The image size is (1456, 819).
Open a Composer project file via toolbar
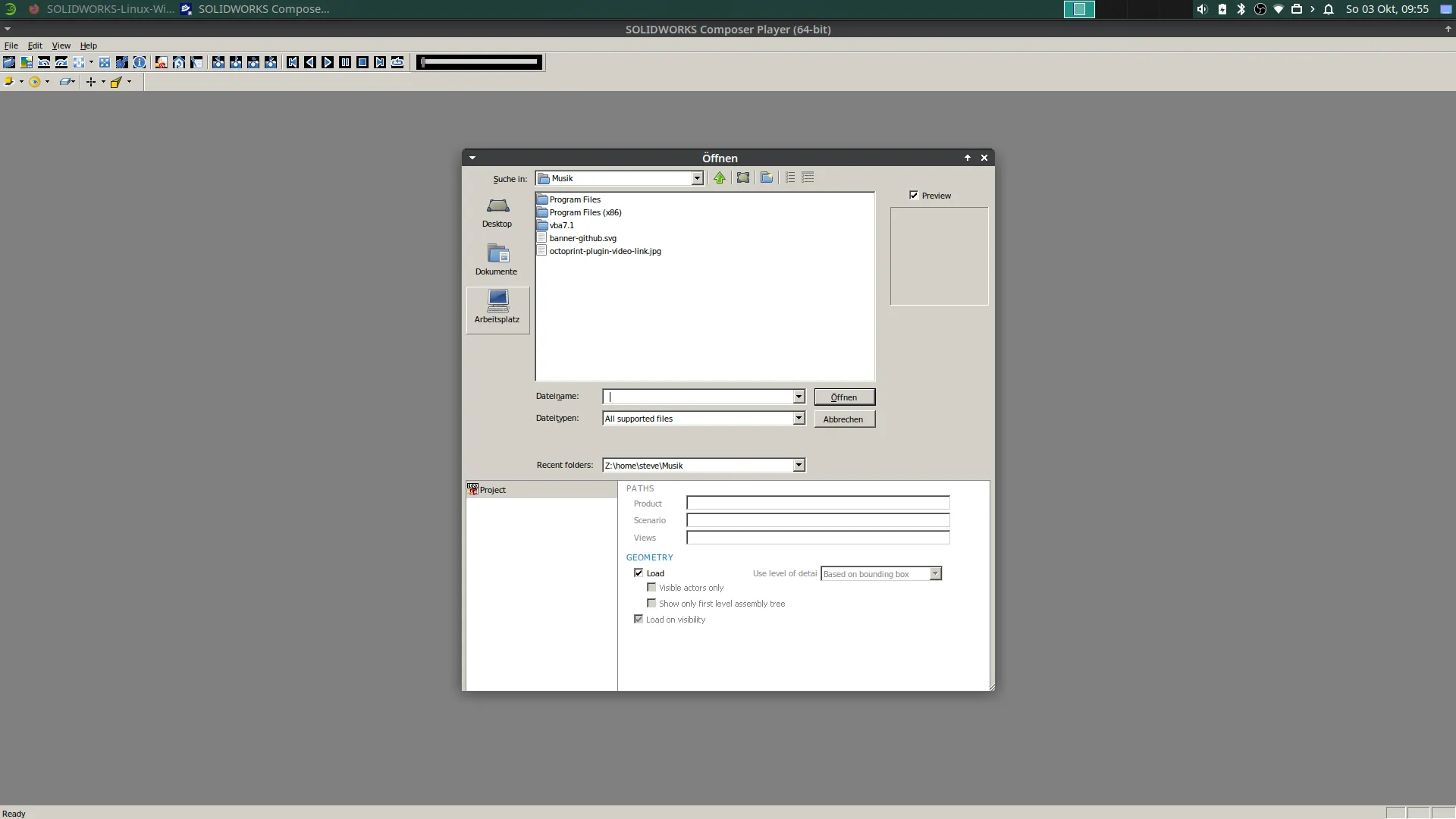click(x=9, y=62)
